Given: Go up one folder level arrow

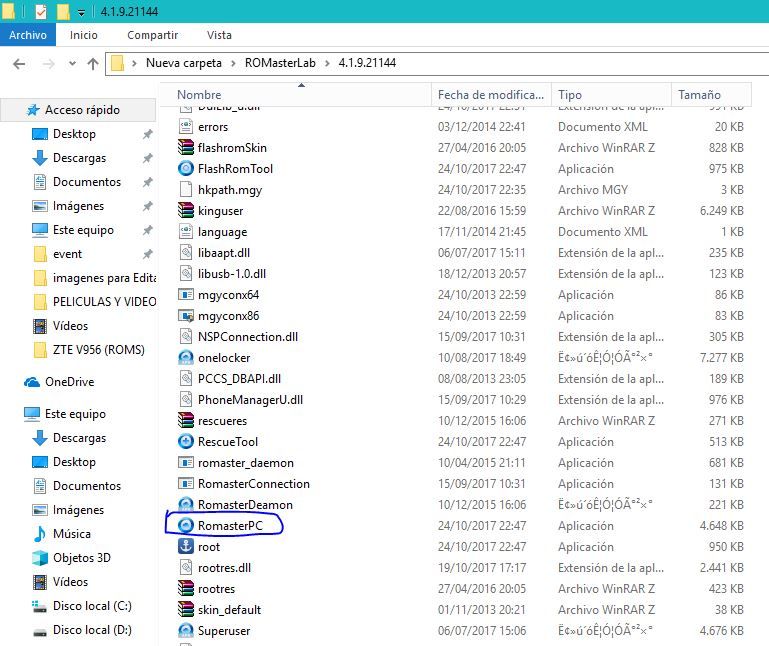Looking at the screenshot, I should pyautogui.click(x=93, y=64).
